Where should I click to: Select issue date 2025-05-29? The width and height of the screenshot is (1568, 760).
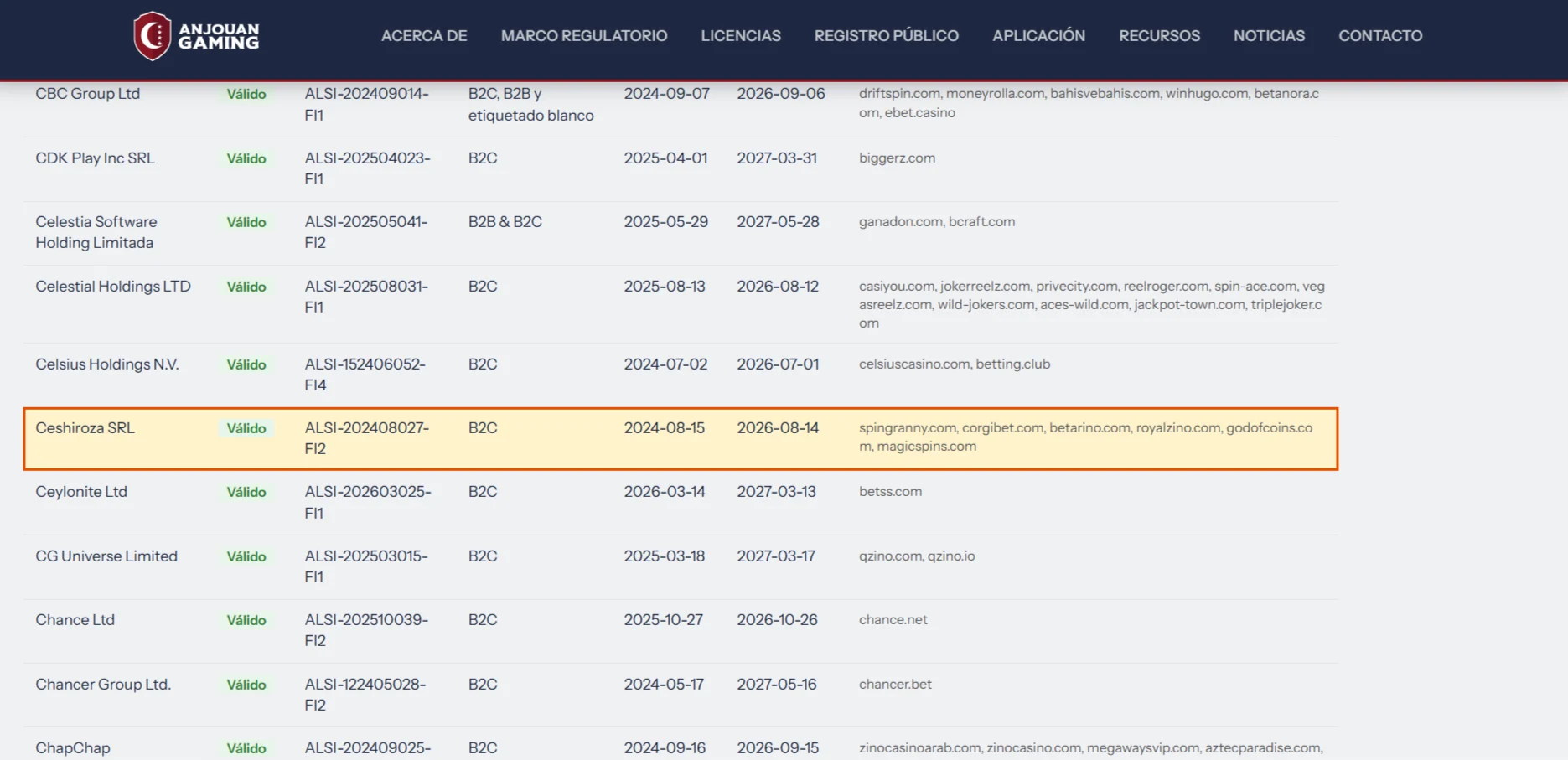(666, 222)
